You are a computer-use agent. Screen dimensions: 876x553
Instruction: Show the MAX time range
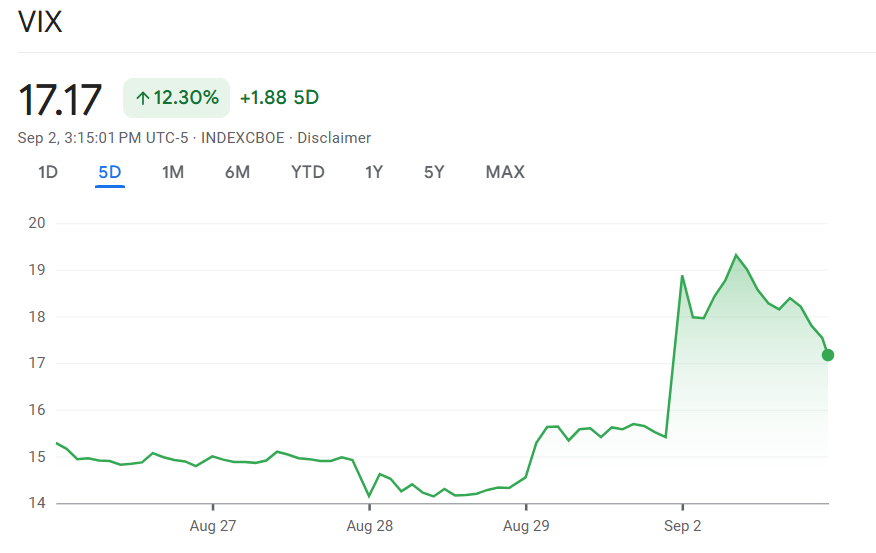(505, 172)
